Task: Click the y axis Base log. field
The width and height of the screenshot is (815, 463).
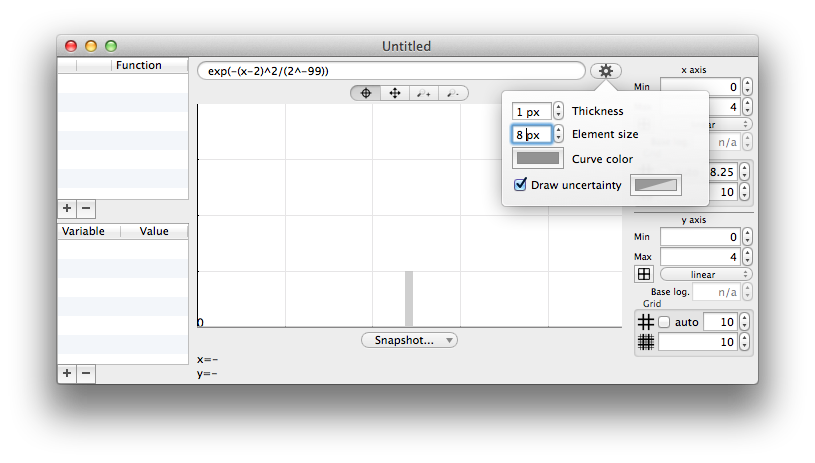Action: (717, 292)
